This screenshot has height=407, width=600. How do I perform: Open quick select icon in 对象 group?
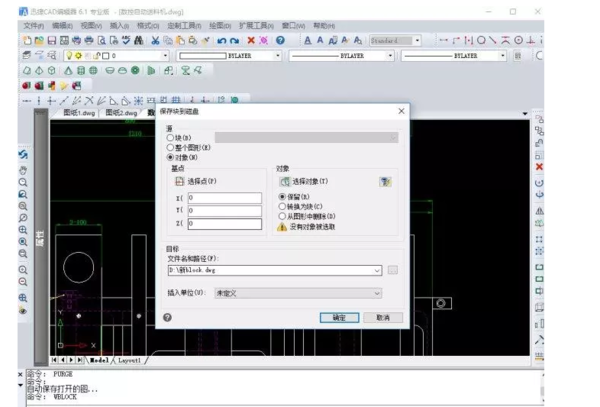tap(384, 182)
